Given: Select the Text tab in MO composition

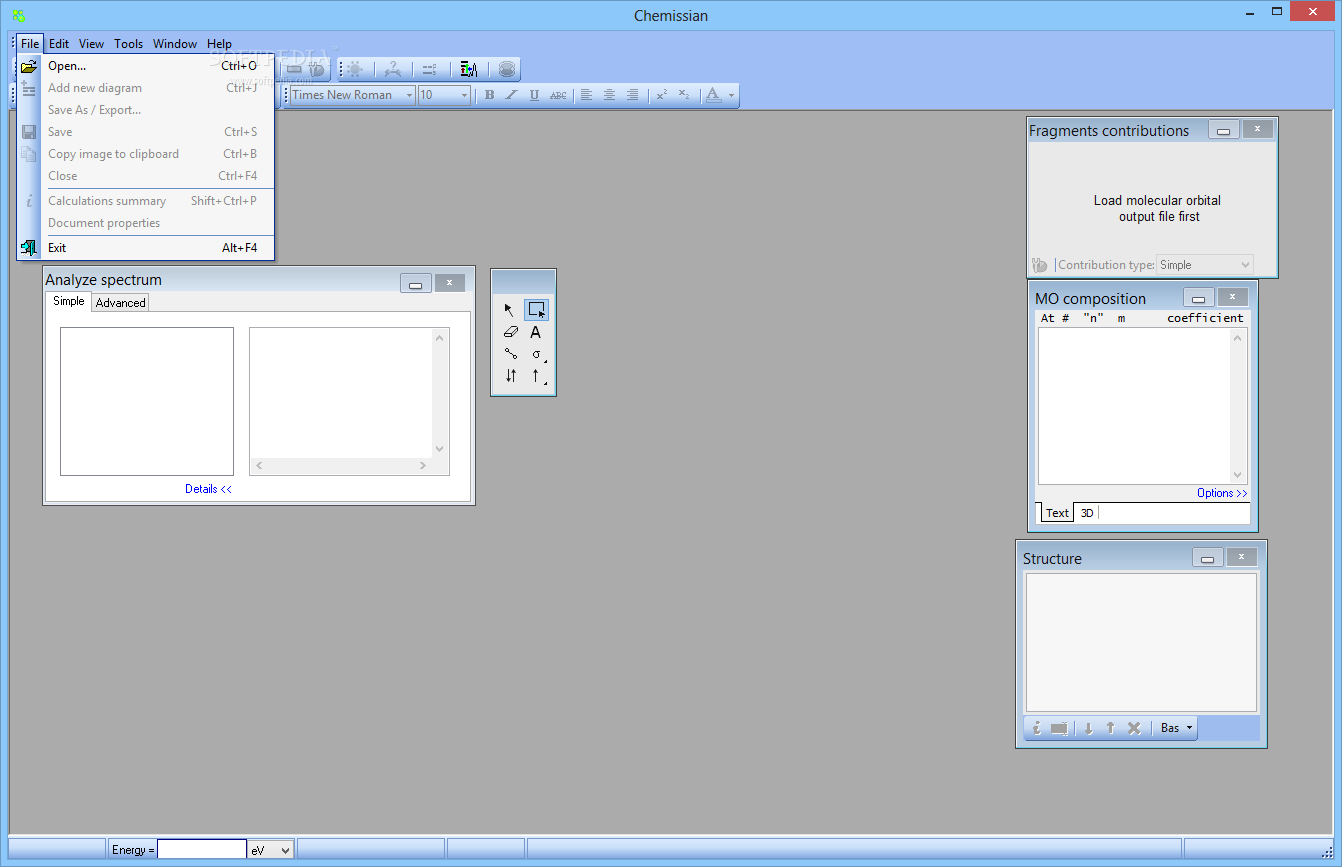Looking at the screenshot, I should [1057, 513].
